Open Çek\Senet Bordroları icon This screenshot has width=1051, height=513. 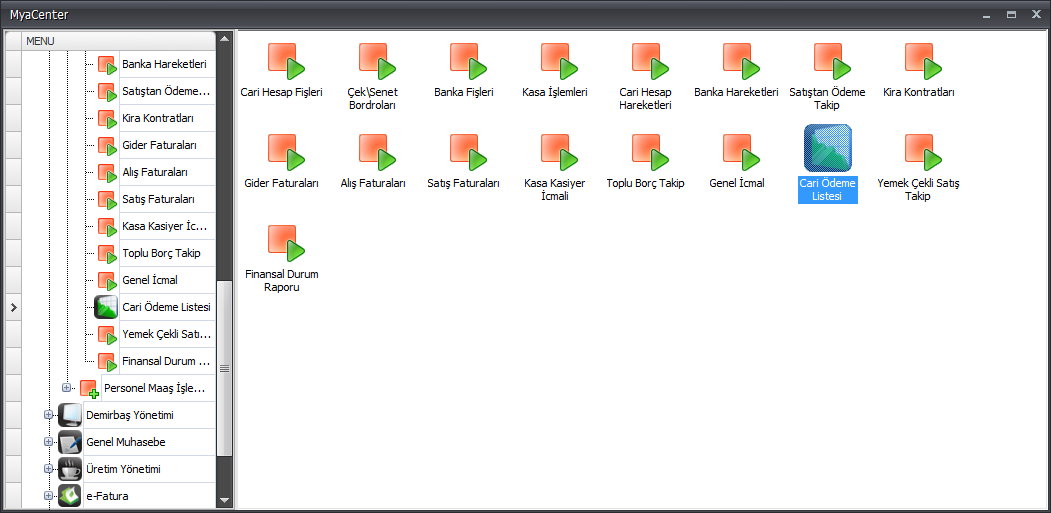(377, 62)
